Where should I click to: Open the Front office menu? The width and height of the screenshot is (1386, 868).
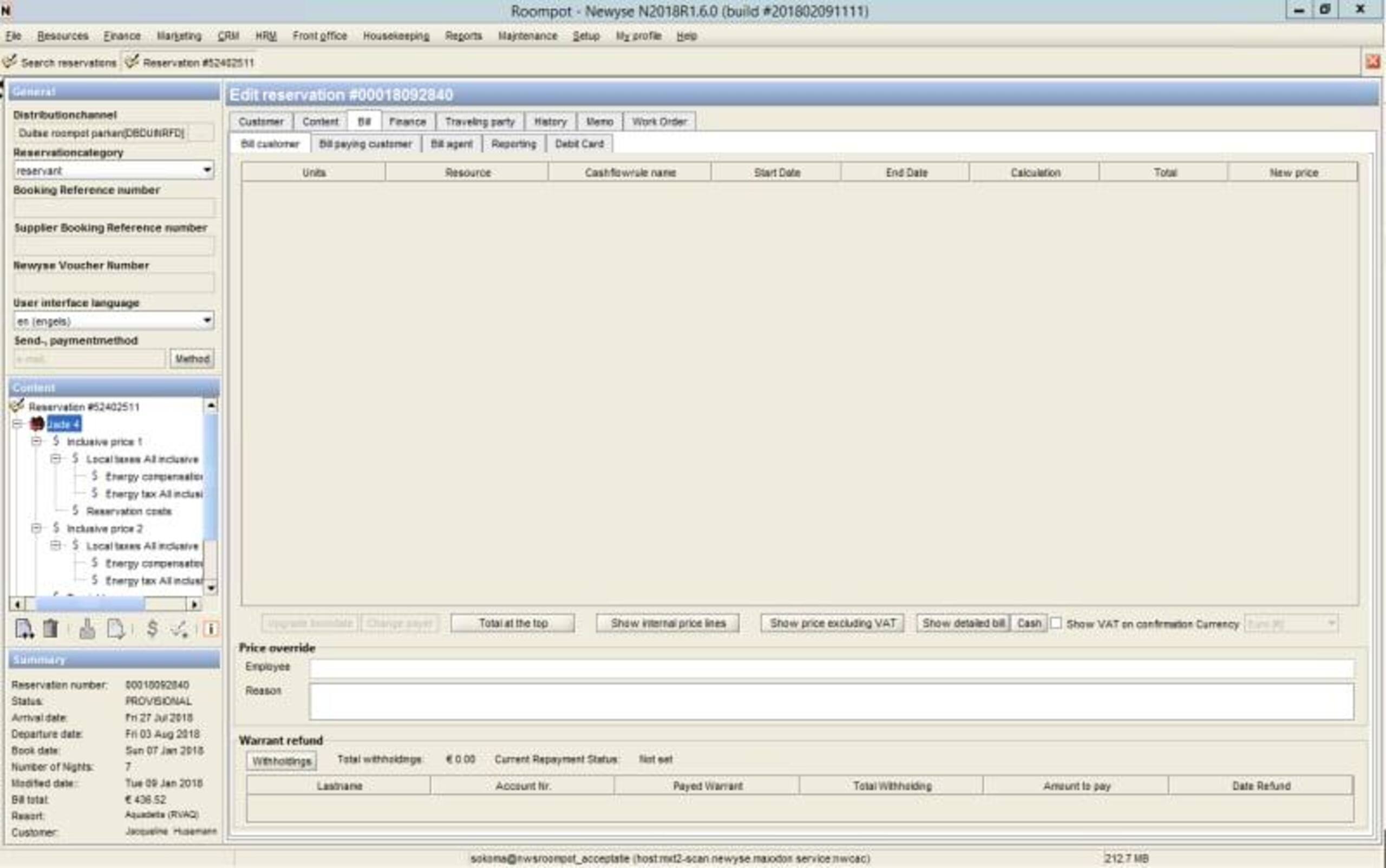pos(319,36)
